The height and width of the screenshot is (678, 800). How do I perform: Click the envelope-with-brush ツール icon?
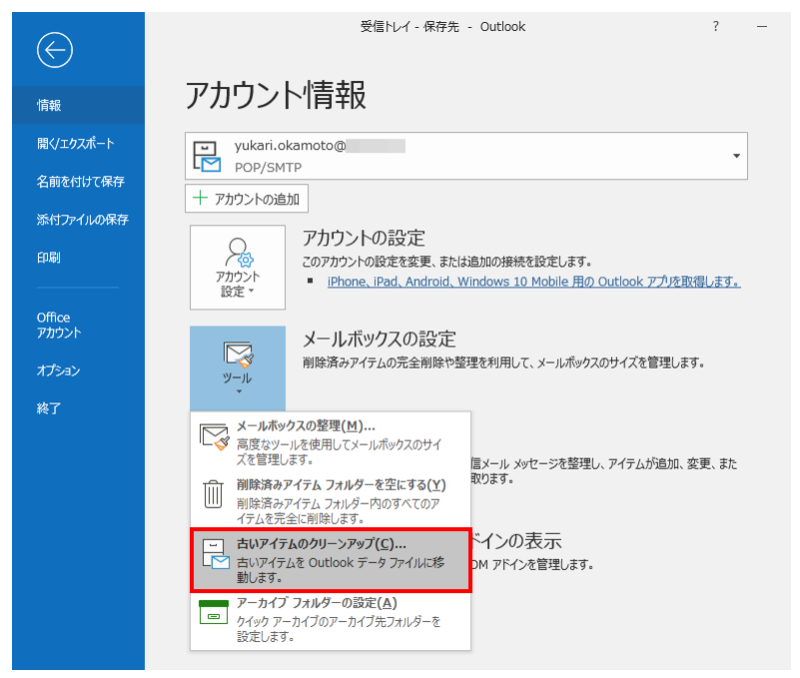pyautogui.click(x=238, y=354)
